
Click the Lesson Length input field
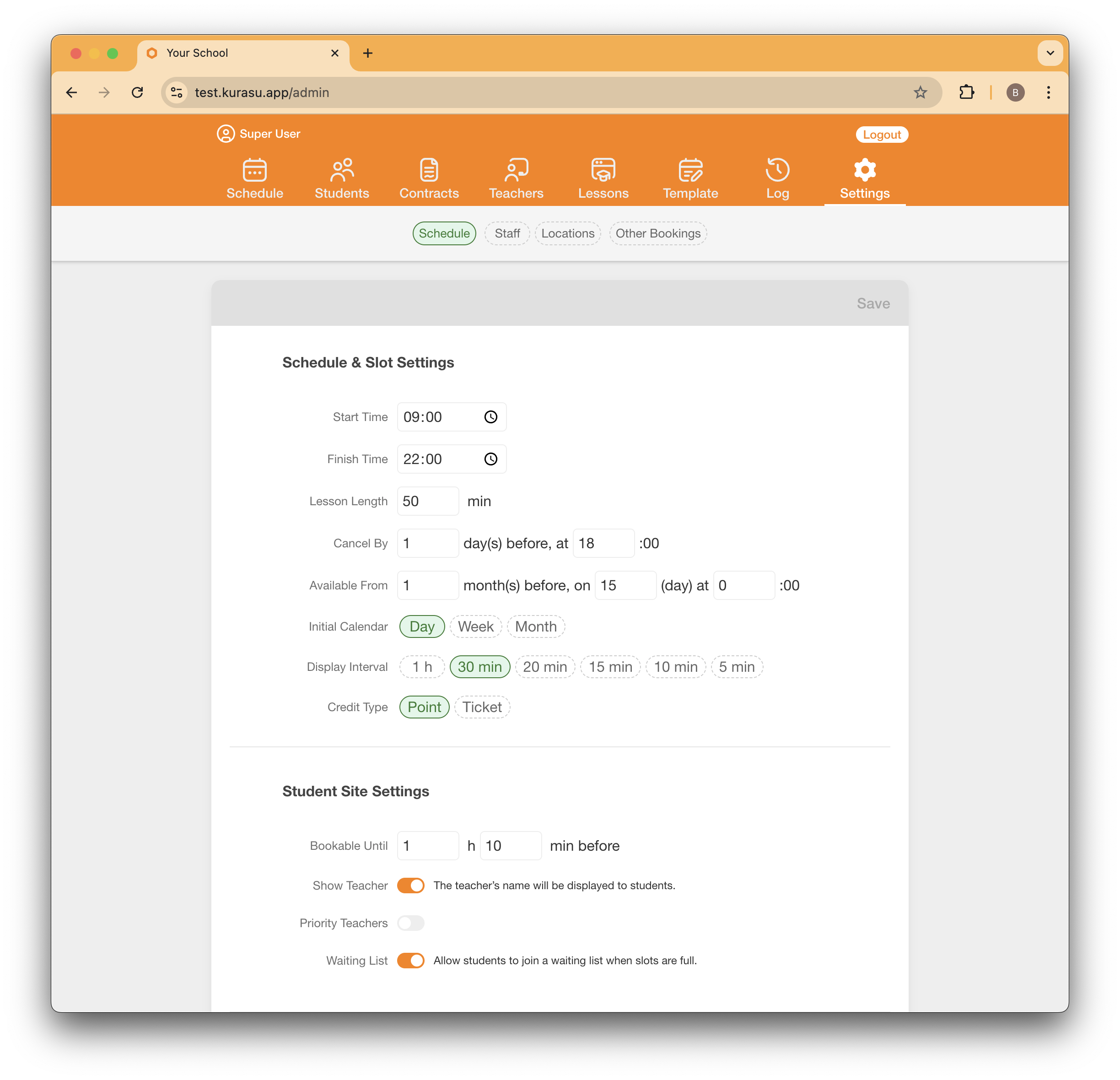point(427,501)
